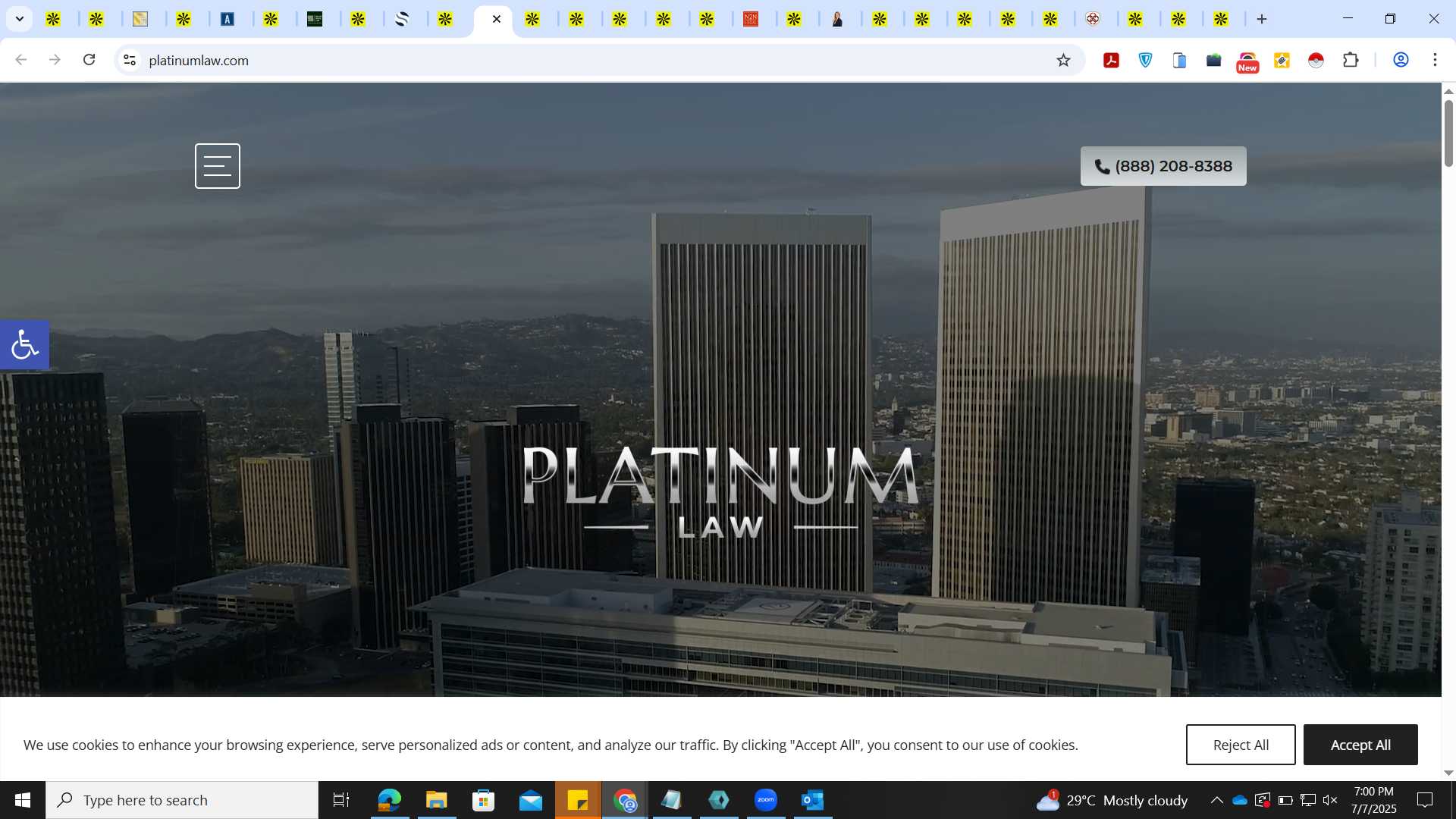Open Microsoft Edge from taskbar
Viewport: 1456px width, 819px height.
pyautogui.click(x=389, y=800)
